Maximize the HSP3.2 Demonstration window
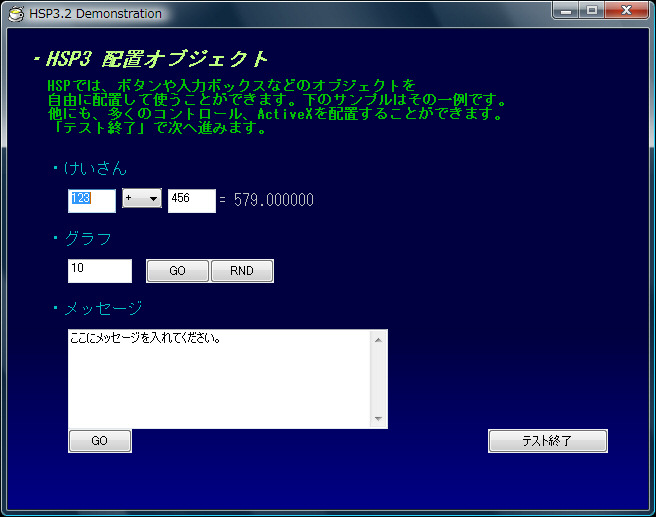Image resolution: width=656 pixels, height=517 pixels. pyautogui.click(x=591, y=10)
